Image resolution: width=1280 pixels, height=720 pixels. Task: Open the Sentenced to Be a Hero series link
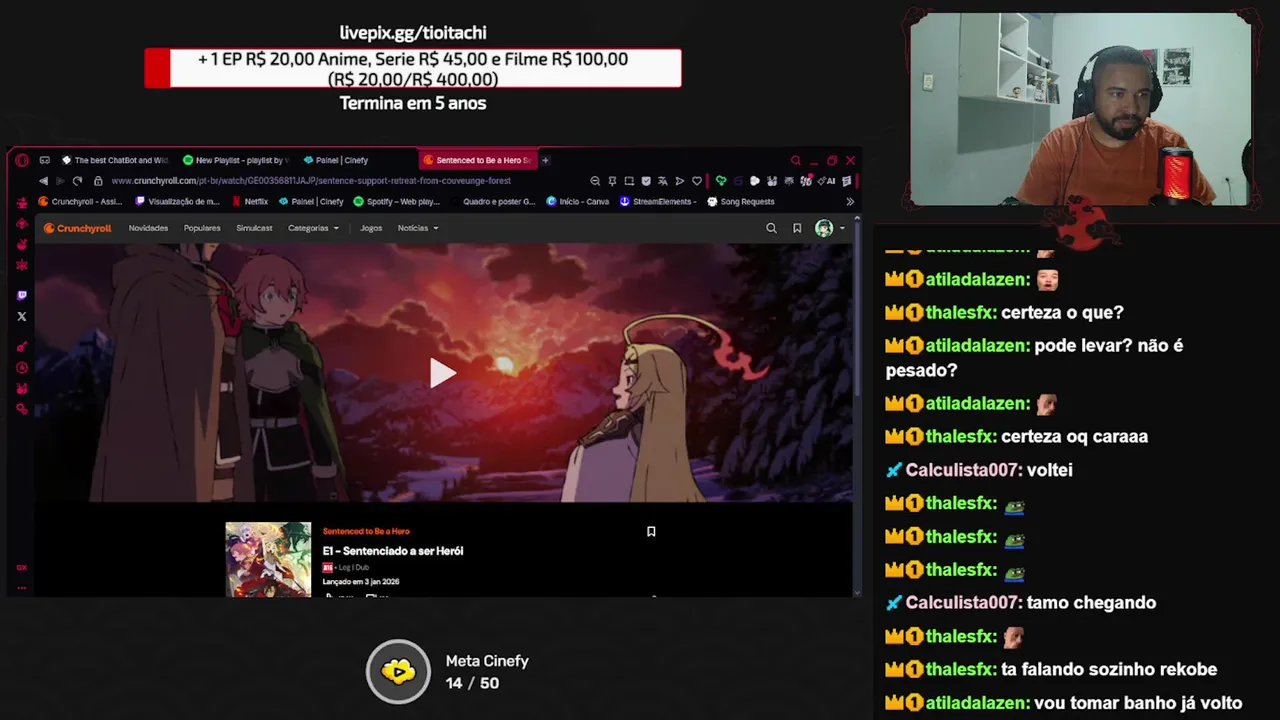pyautogui.click(x=366, y=531)
